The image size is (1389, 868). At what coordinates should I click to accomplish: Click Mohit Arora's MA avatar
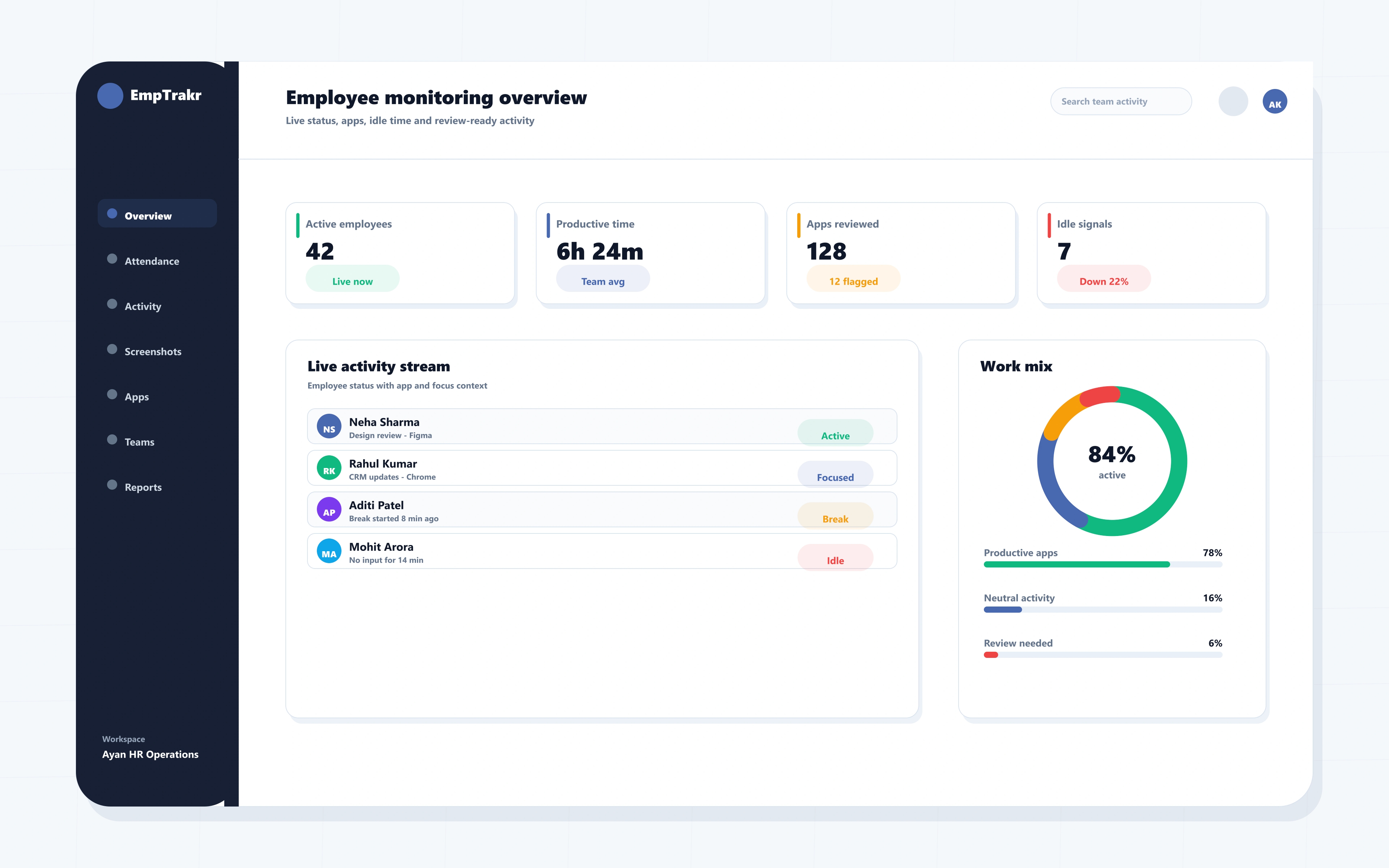tap(329, 551)
